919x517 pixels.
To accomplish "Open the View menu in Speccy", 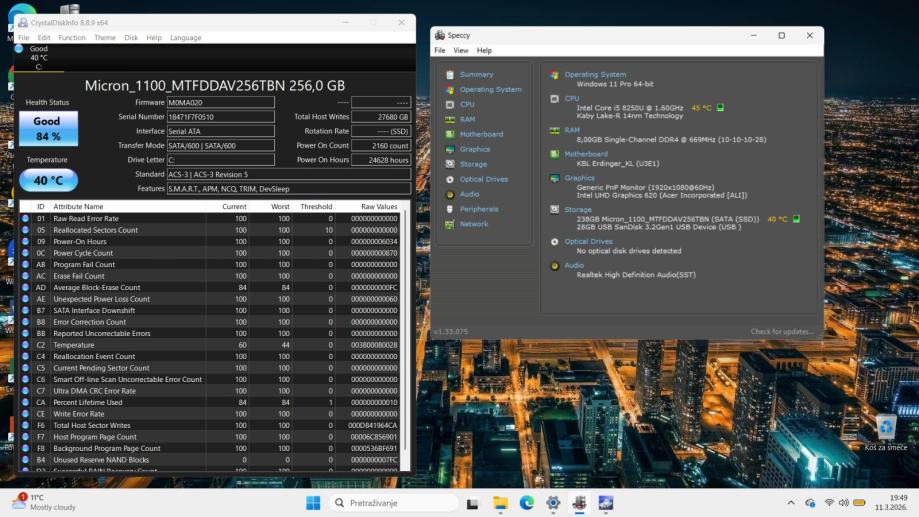I will point(460,50).
